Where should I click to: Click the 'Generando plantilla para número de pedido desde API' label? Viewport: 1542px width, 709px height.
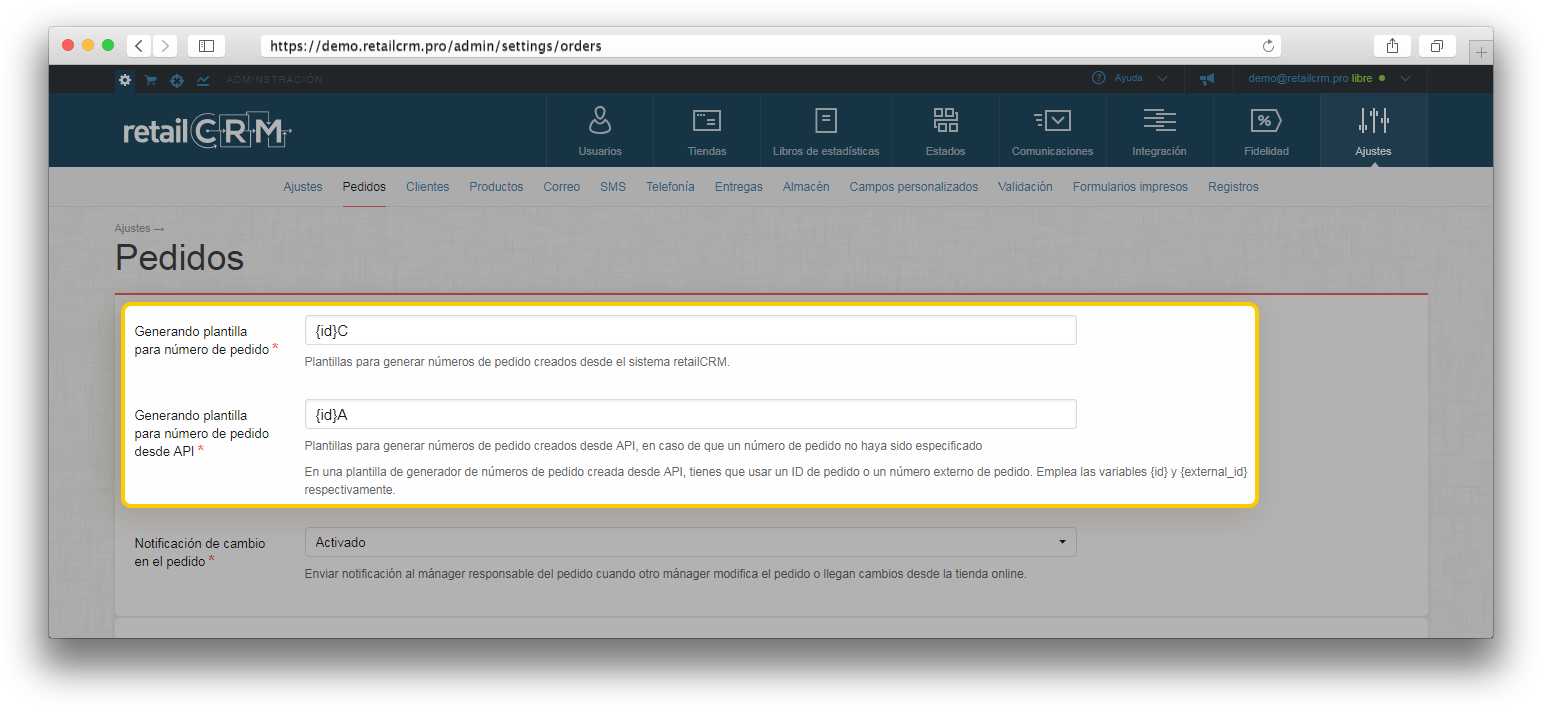[202, 433]
